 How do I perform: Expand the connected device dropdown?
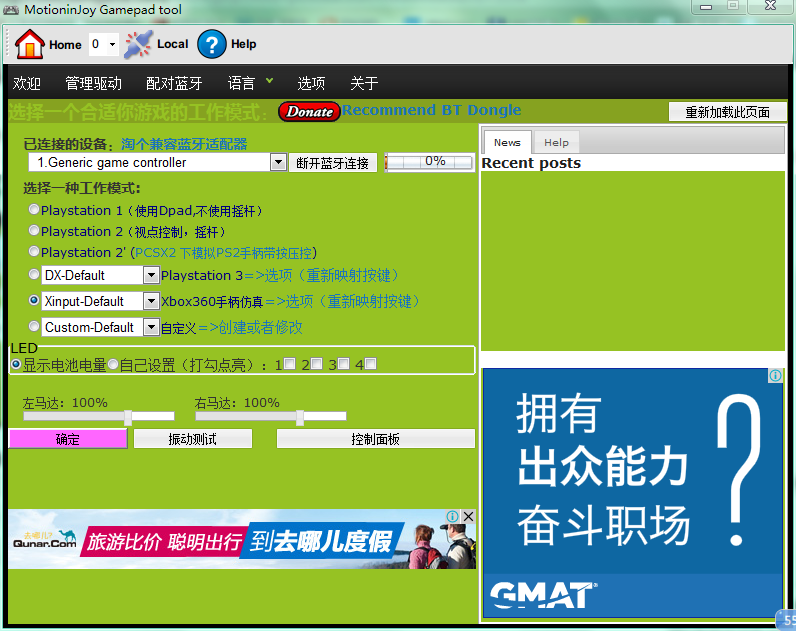pos(278,162)
